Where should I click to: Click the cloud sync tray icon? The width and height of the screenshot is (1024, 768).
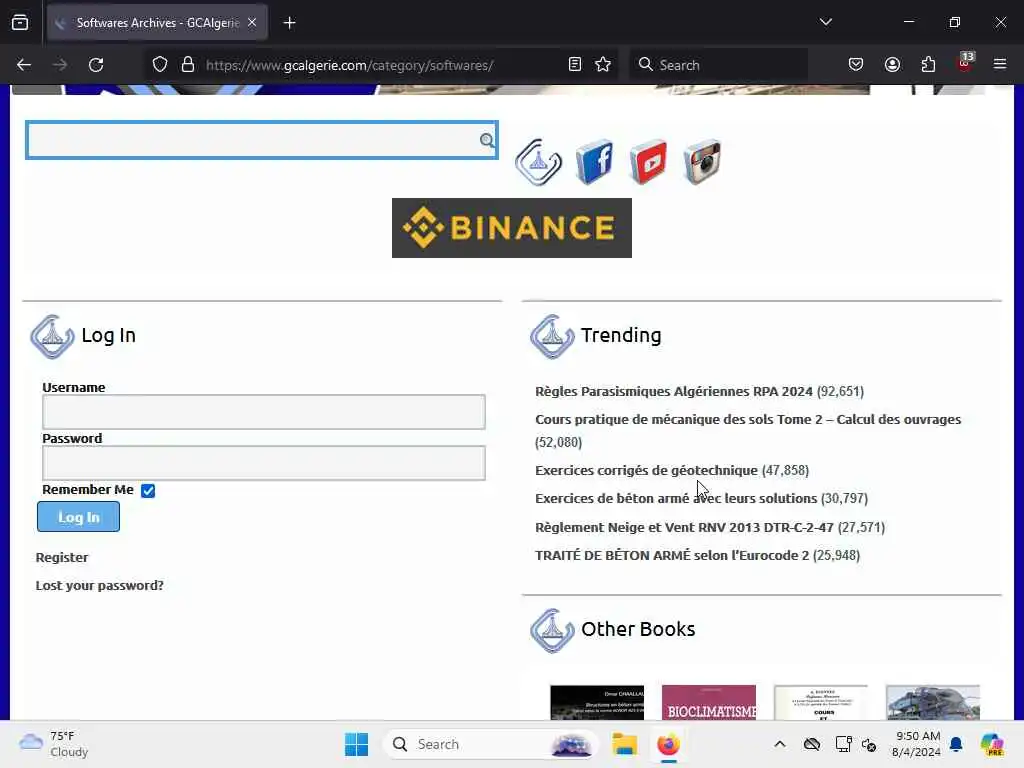[x=812, y=744]
